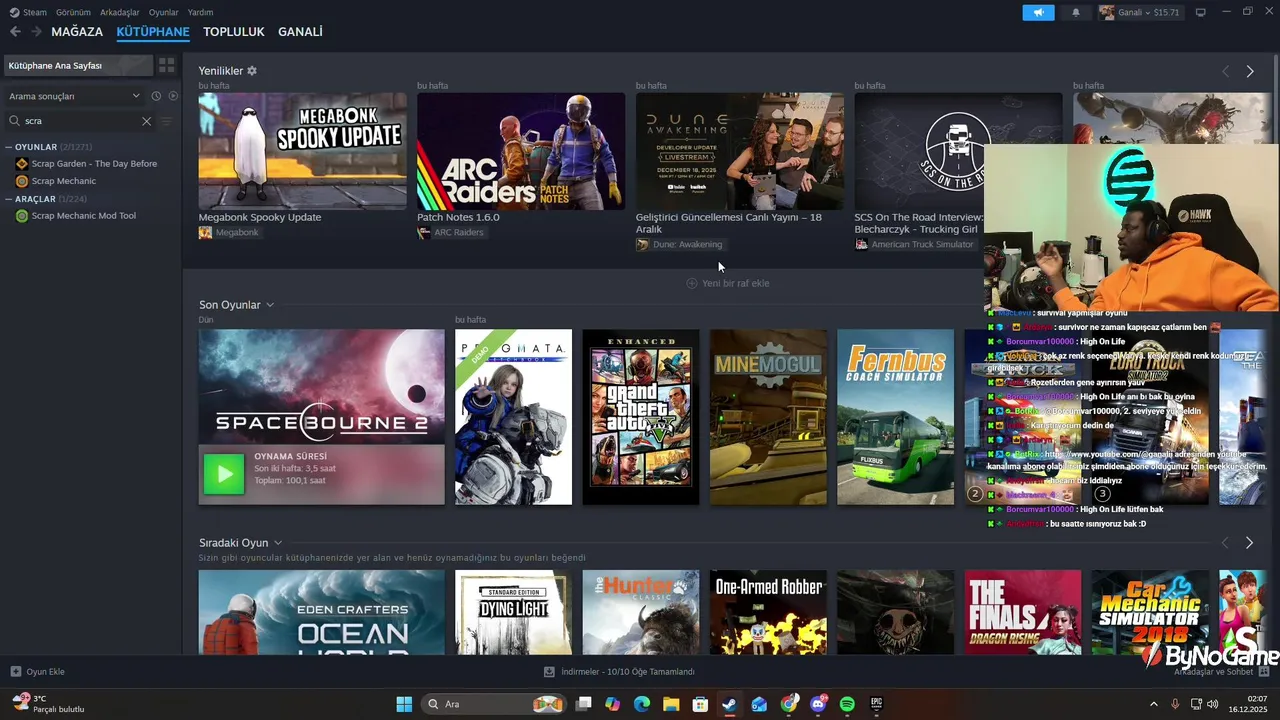Open the Steam announcements megaphone button
Viewport: 1280px width, 720px height.
point(1038,12)
